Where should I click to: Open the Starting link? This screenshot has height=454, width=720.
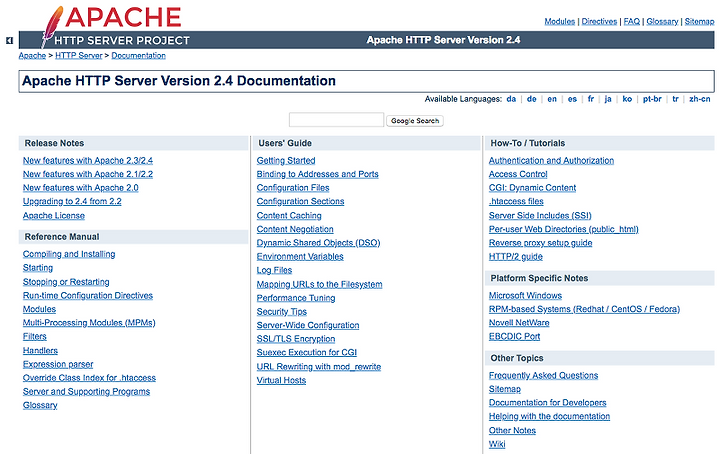click(38, 268)
